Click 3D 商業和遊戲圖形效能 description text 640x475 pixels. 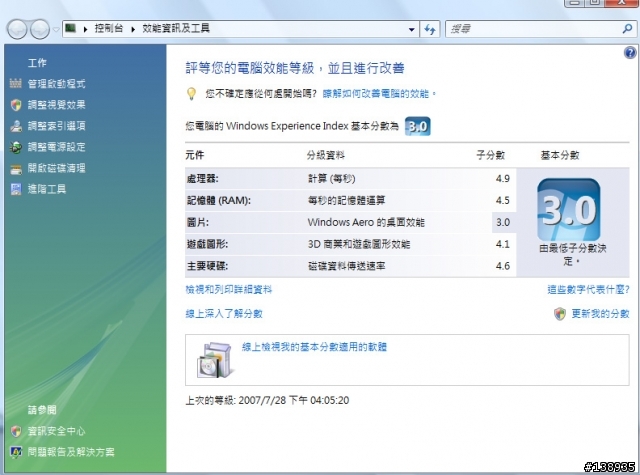(359, 244)
